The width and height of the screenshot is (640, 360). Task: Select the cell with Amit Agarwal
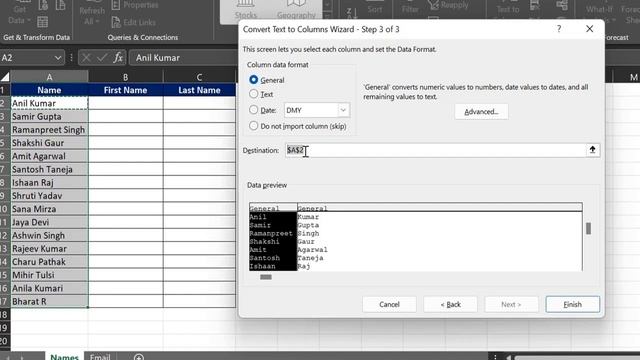49,156
